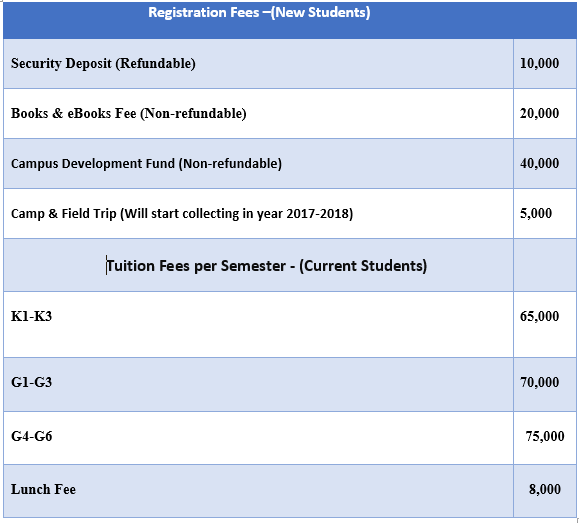Click the Registration Fees header title
579x523 pixels.
(259, 13)
